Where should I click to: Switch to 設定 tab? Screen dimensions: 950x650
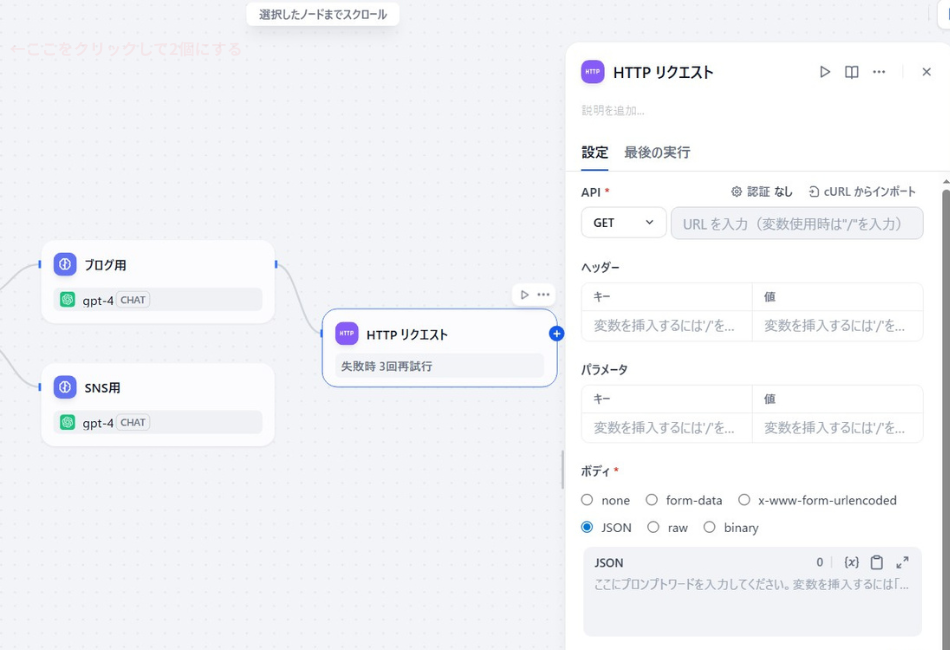(595, 153)
